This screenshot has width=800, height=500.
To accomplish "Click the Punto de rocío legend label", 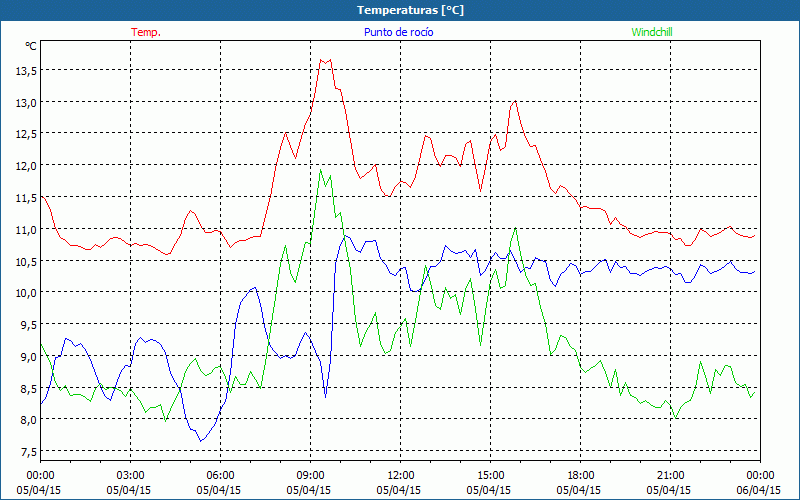I will coord(398,32).
